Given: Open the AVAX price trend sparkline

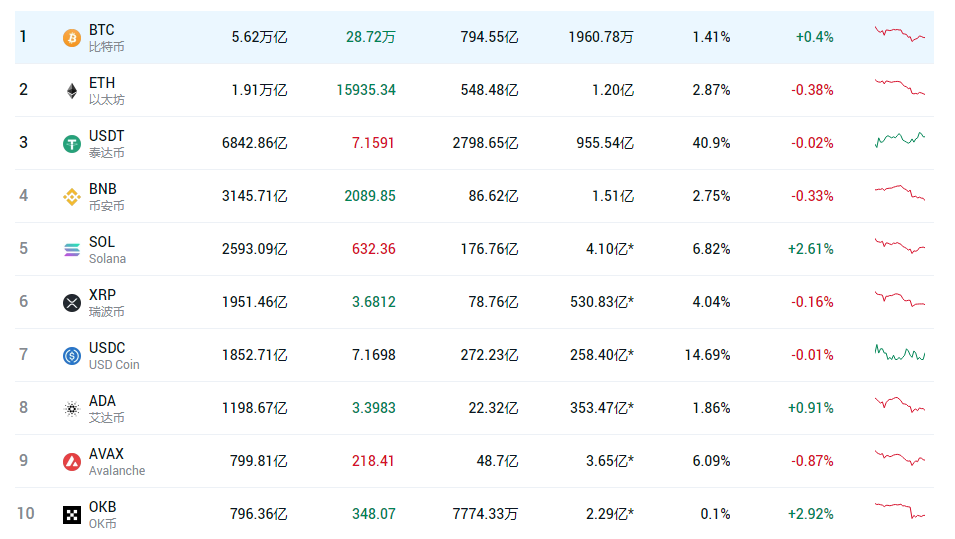Looking at the screenshot, I should point(900,457).
